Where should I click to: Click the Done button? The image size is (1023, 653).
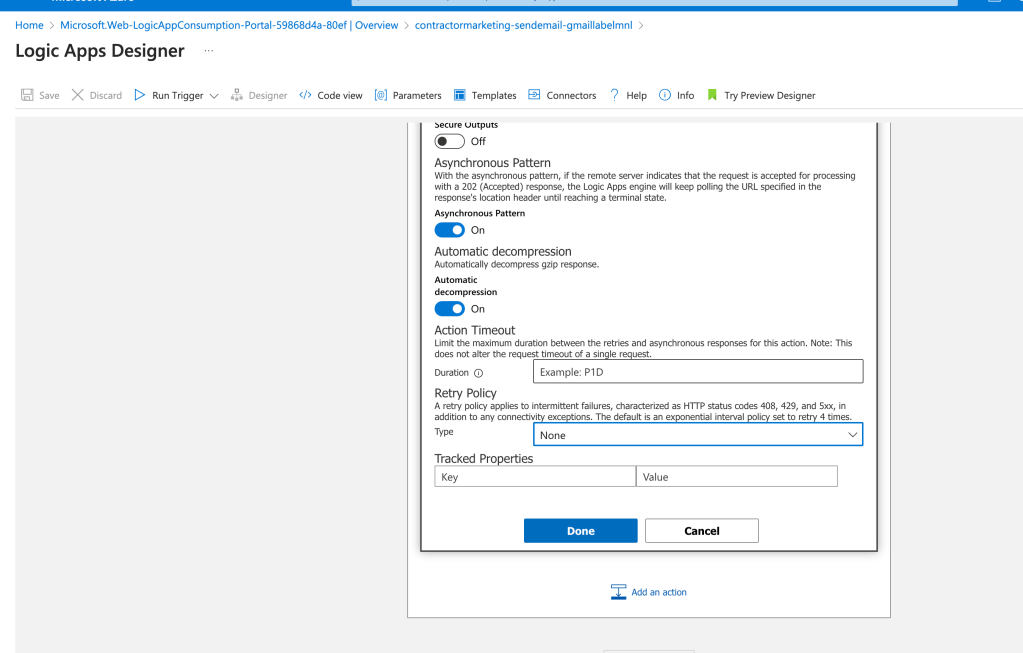coord(581,531)
